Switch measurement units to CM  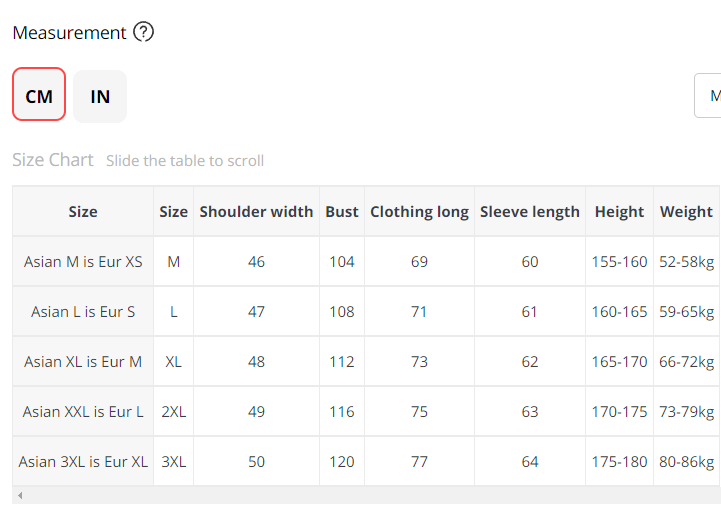[39, 95]
